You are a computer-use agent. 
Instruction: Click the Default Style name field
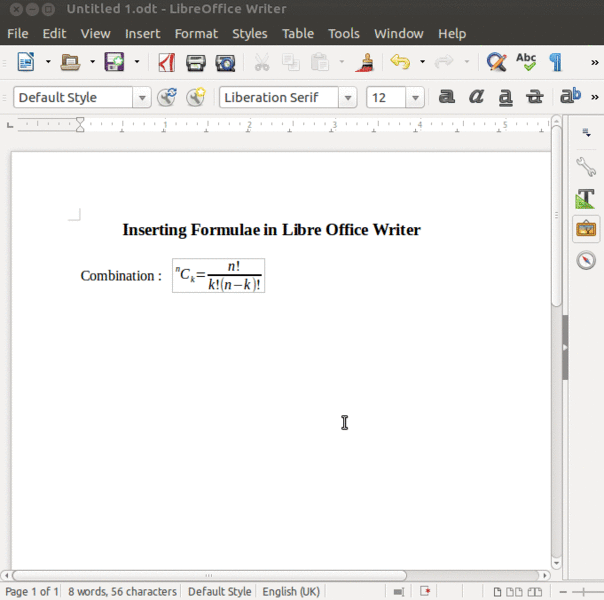73,97
